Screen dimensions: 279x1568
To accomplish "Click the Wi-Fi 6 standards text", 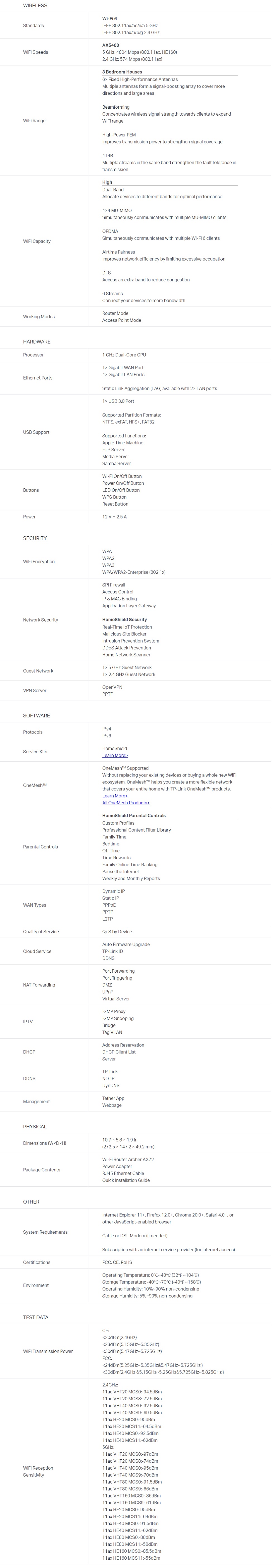I will (109, 19).
